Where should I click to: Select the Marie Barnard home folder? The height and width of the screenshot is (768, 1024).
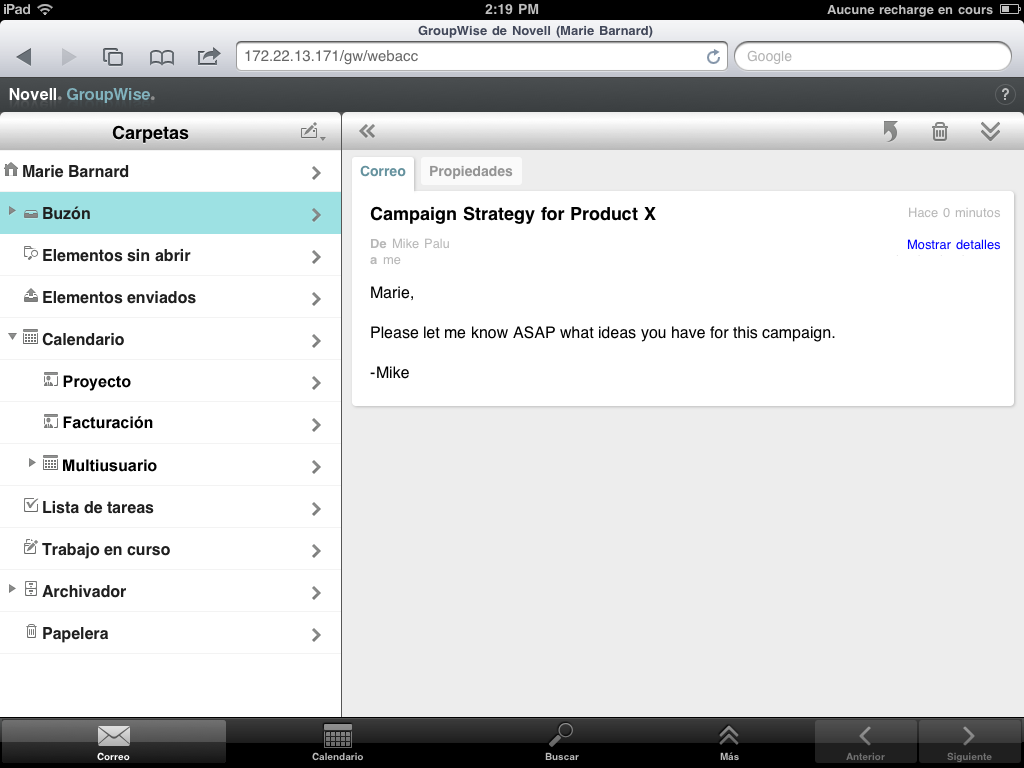170,171
